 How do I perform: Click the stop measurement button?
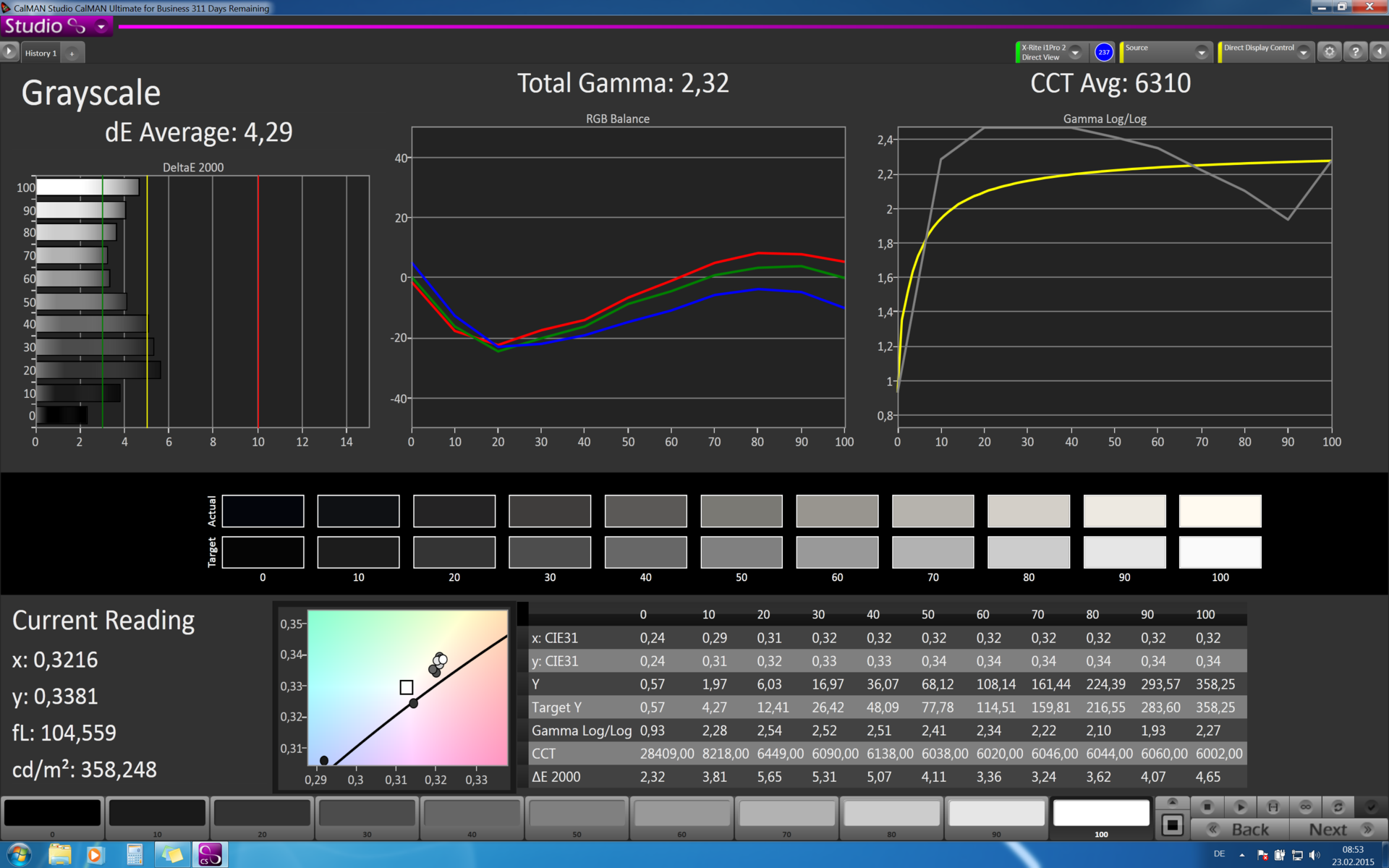tap(1207, 807)
